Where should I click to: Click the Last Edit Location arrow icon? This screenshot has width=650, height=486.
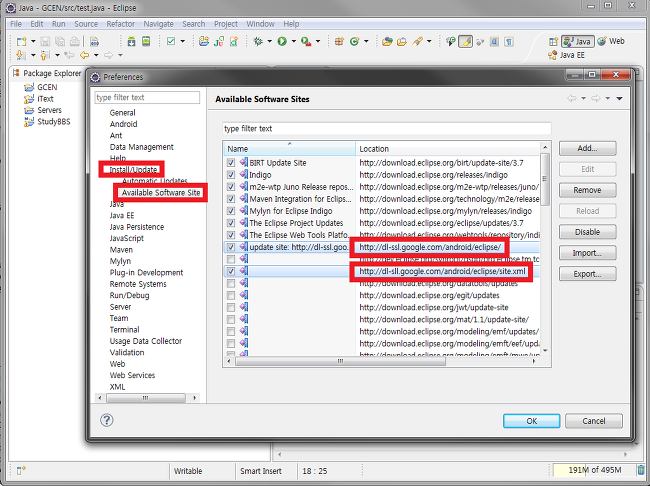click(69, 55)
